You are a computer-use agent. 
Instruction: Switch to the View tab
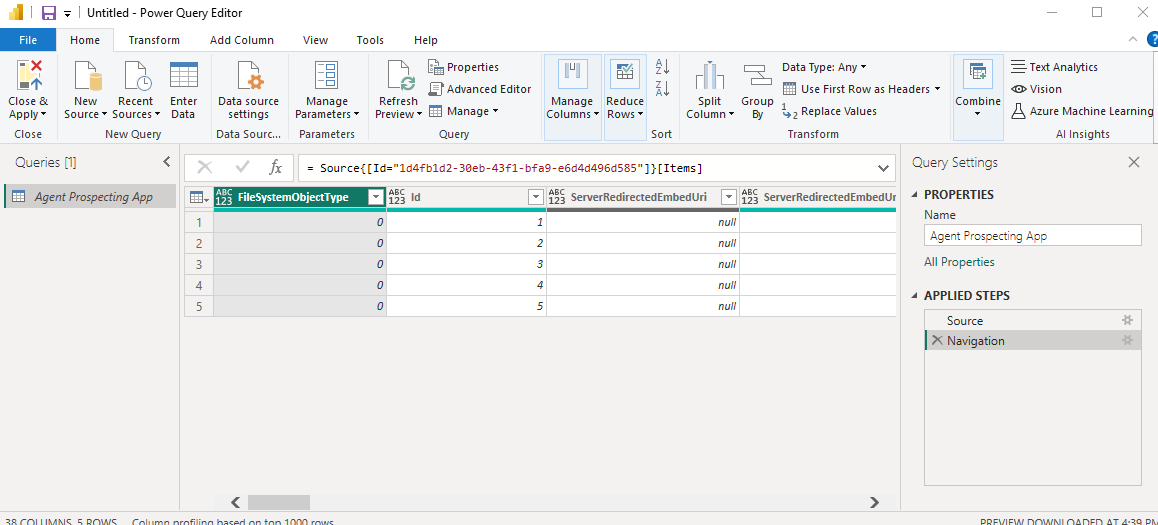point(315,40)
